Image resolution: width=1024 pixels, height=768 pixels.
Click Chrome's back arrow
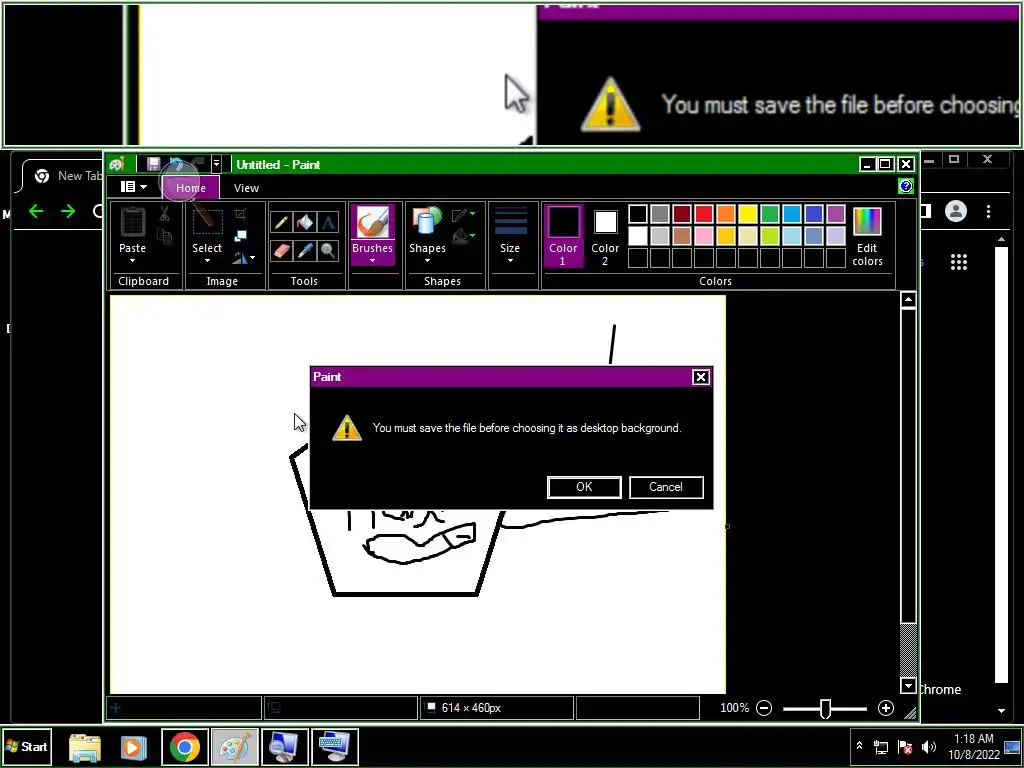pyautogui.click(x=36, y=211)
